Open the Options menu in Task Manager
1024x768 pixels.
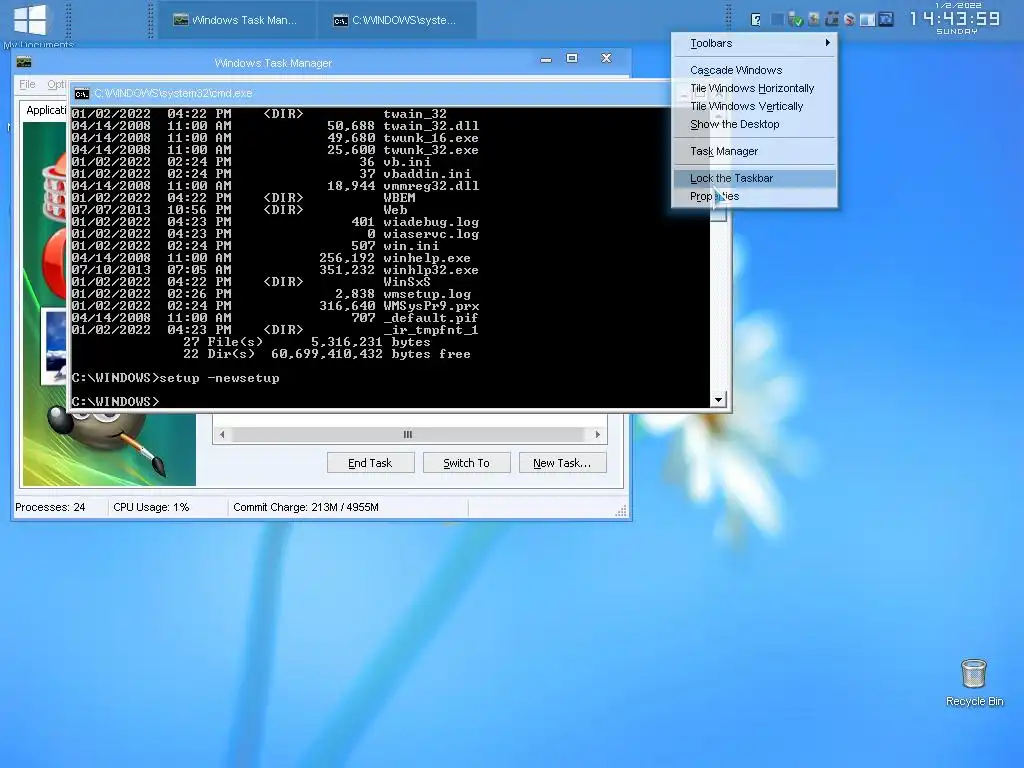coord(57,84)
